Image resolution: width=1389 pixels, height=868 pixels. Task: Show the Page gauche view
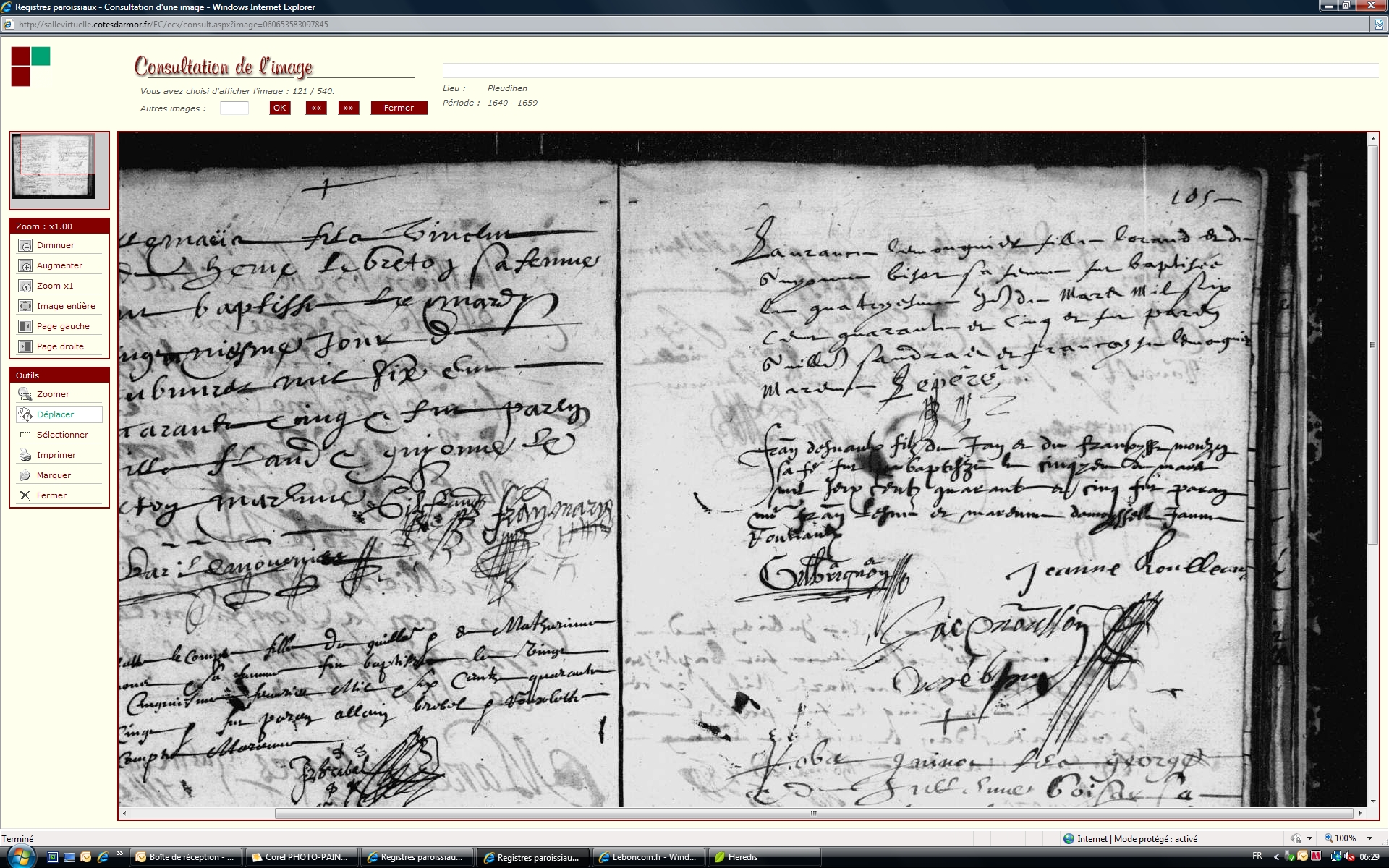pos(25,327)
